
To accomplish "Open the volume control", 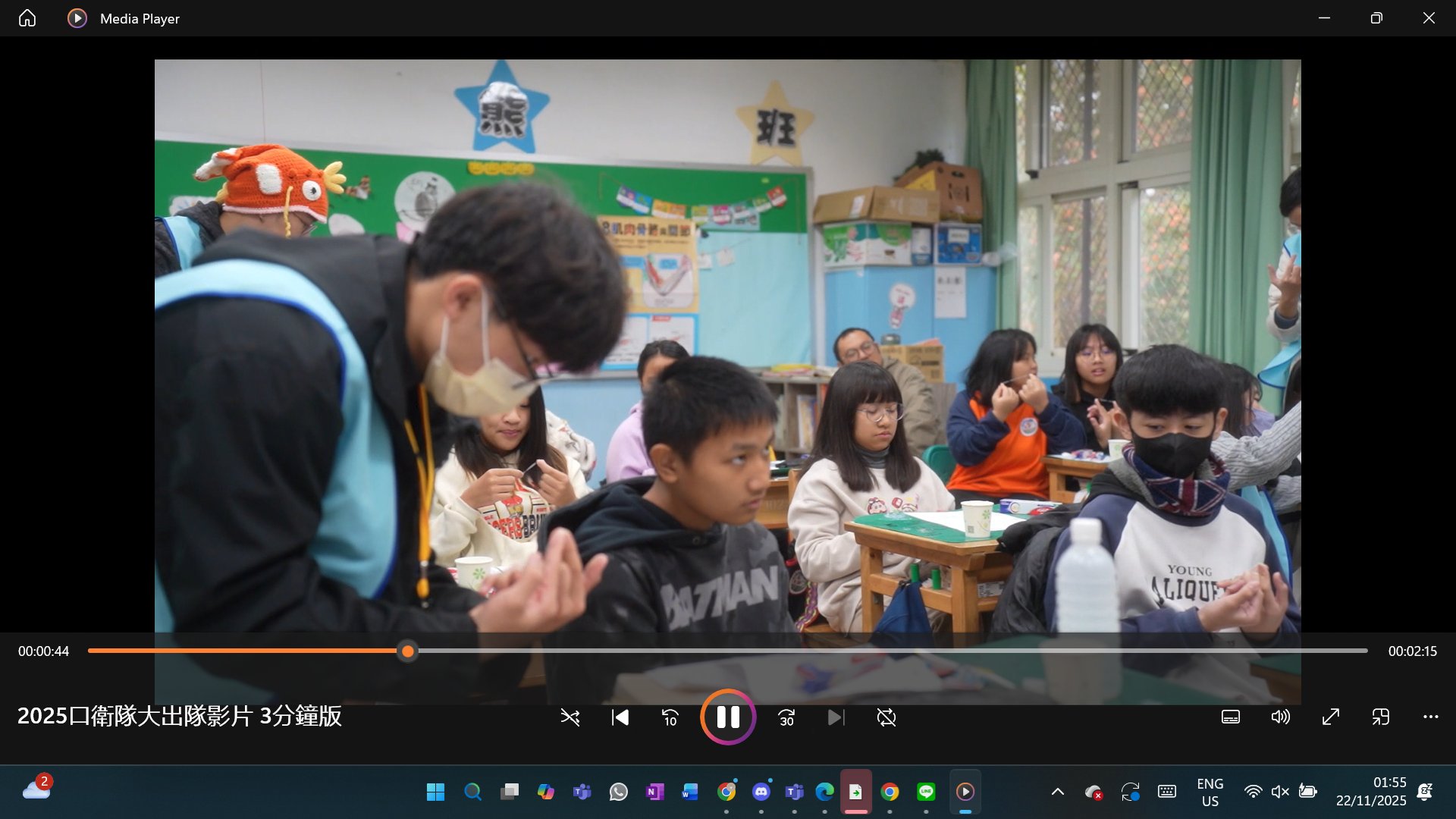I will click(x=1280, y=717).
